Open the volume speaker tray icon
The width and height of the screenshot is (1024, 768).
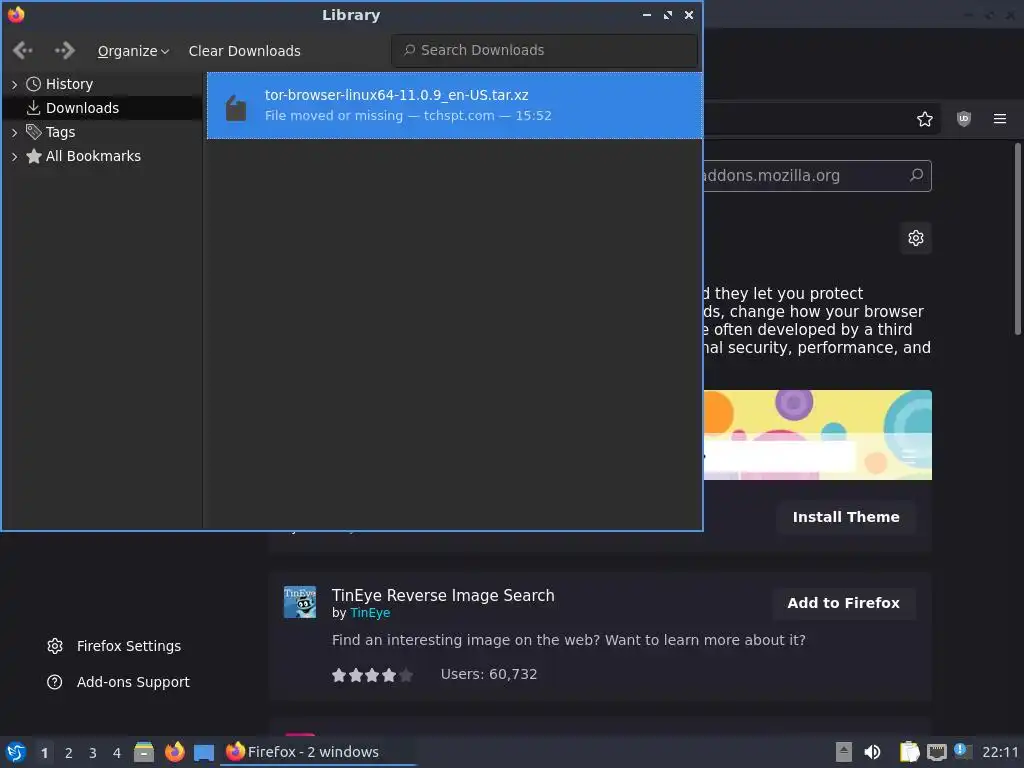click(872, 752)
